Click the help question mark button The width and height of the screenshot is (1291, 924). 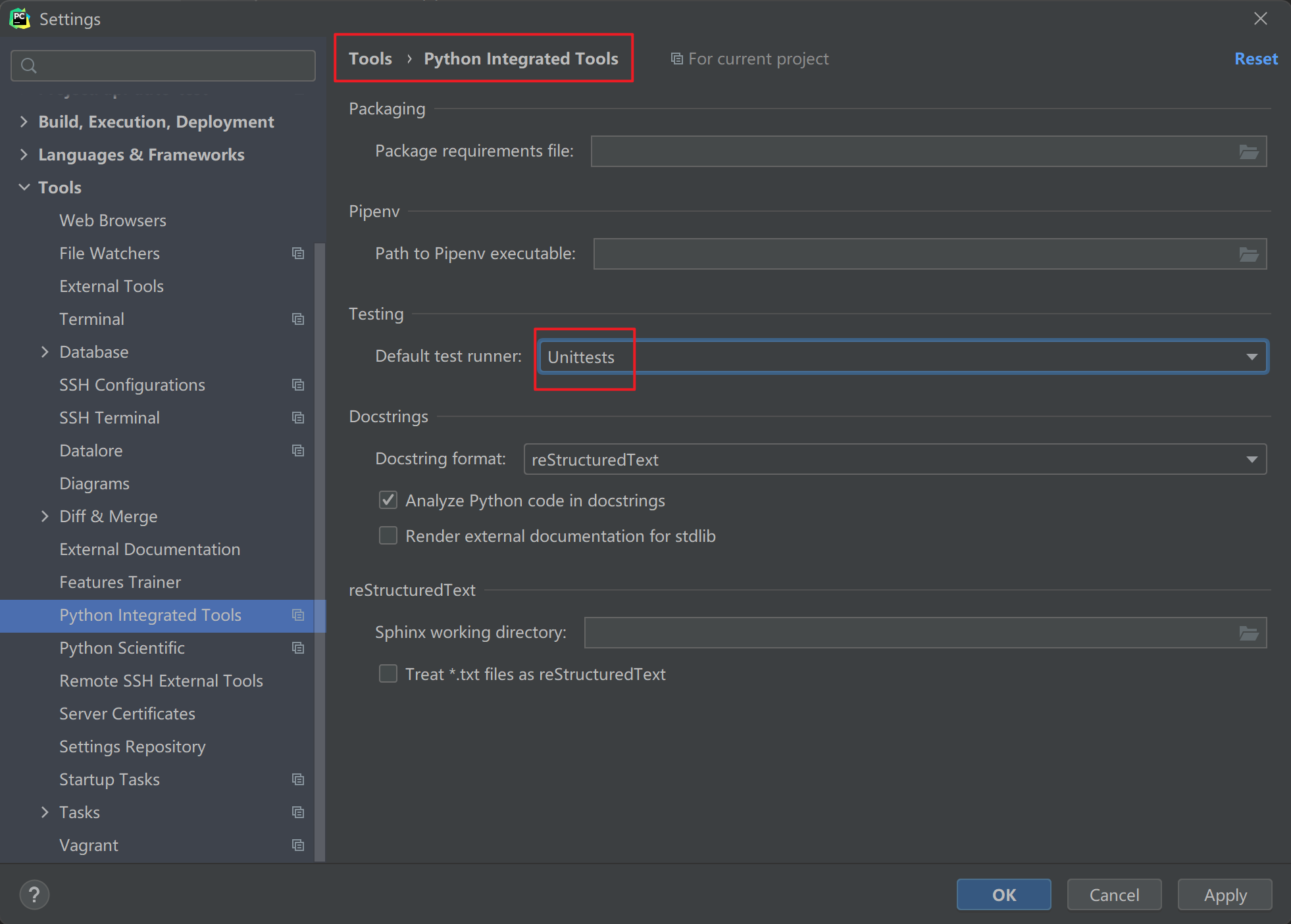34,895
